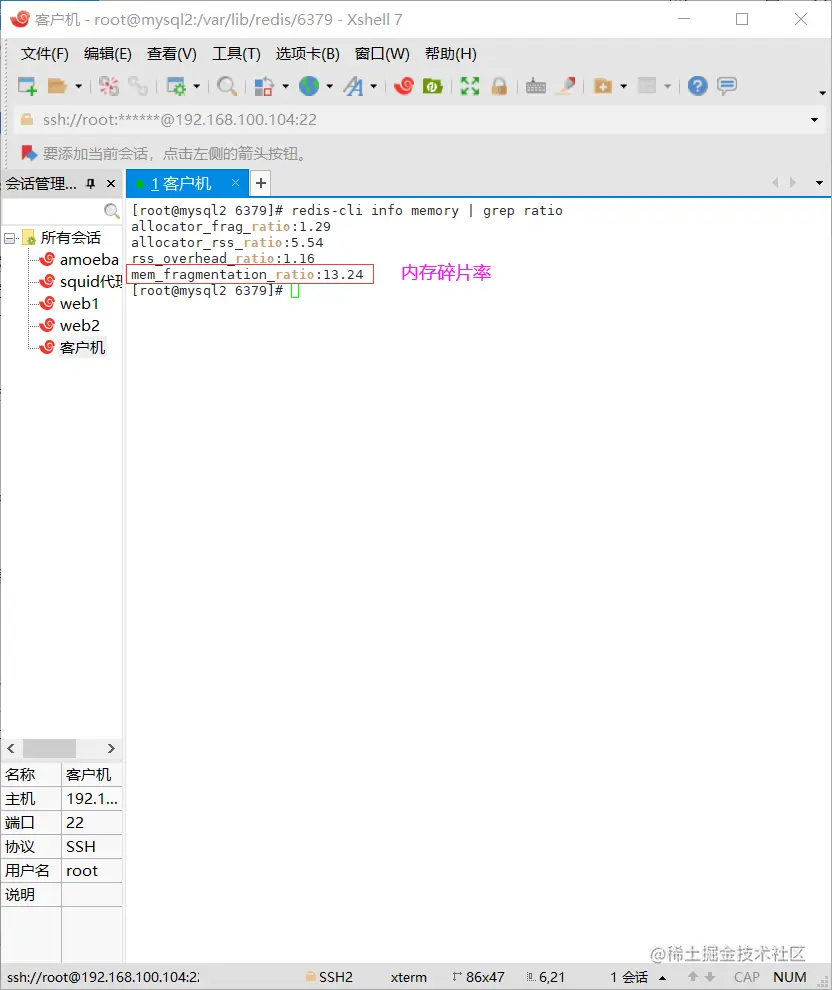Viewport: 832px width, 990px height.
Task: Click the red flag add-session icon
Action: [28, 153]
